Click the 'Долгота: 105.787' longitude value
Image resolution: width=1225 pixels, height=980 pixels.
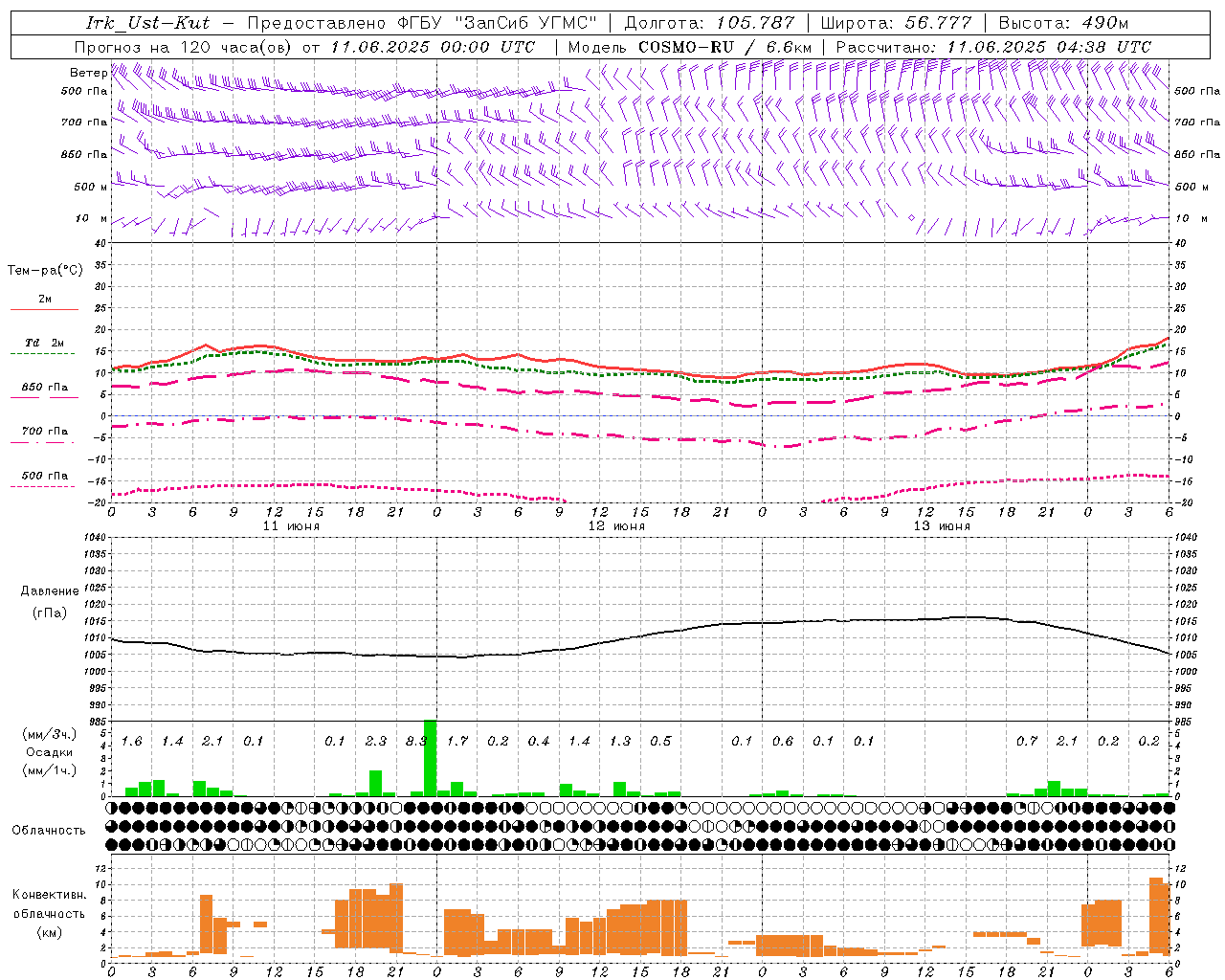[x=709, y=23]
